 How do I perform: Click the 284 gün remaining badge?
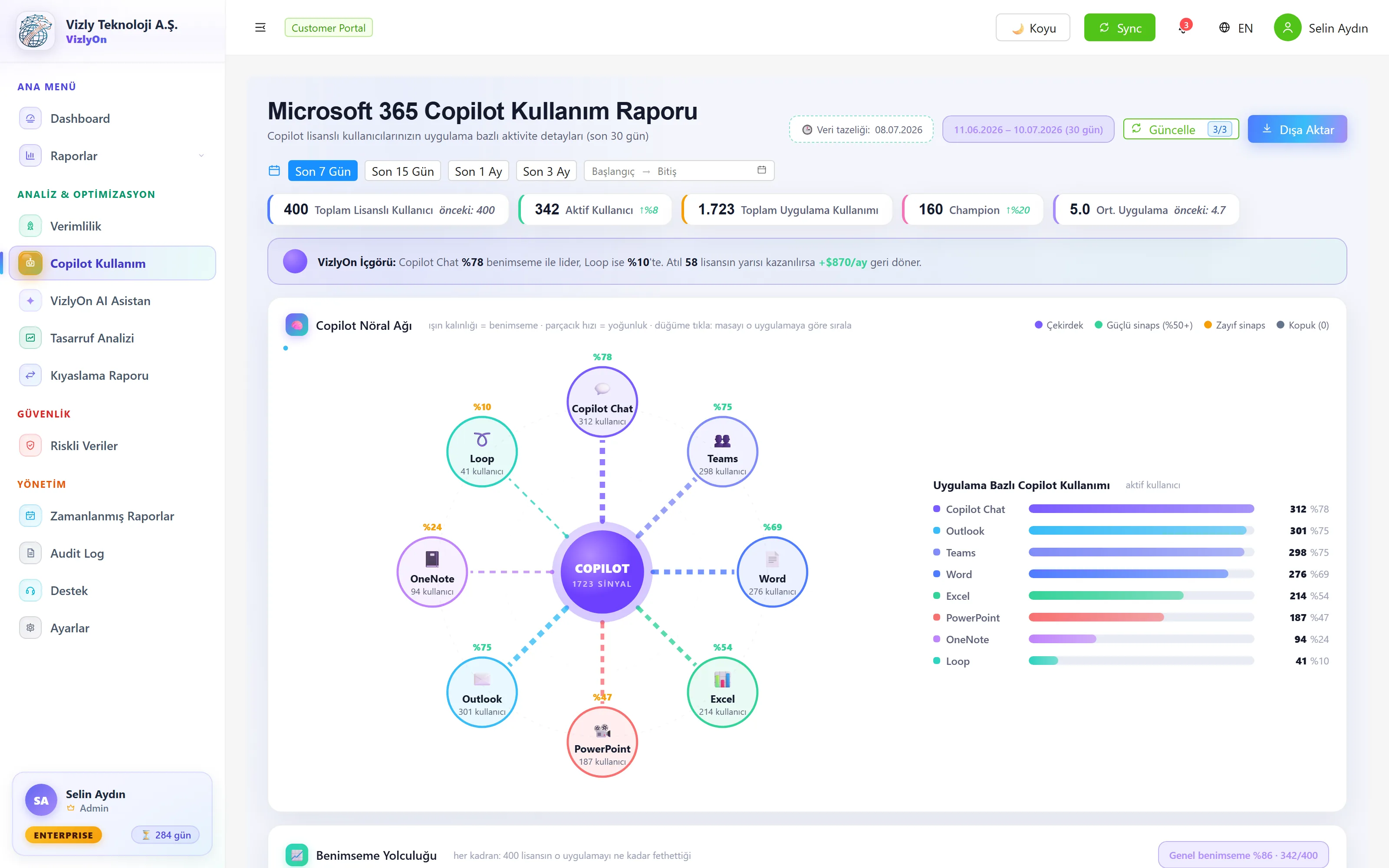165,835
